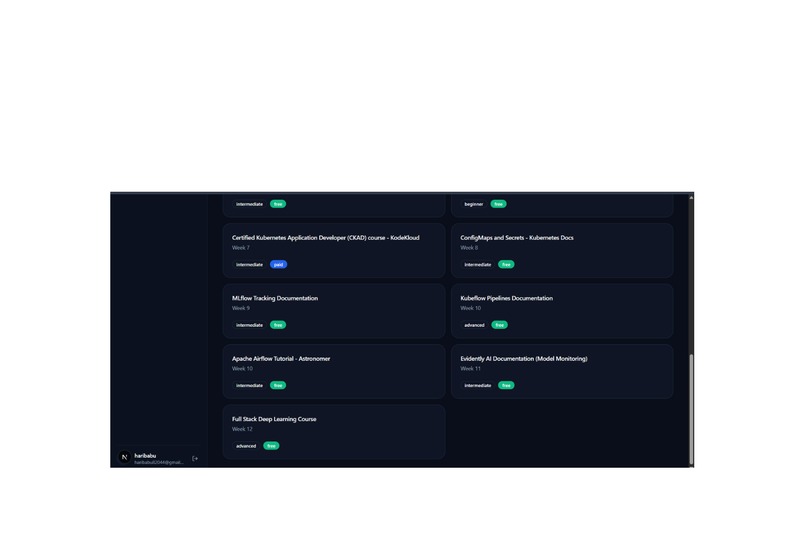Click the vertical scrollbar thumb
The width and height of the screenshot is (806, 537).
pos(691,410)
